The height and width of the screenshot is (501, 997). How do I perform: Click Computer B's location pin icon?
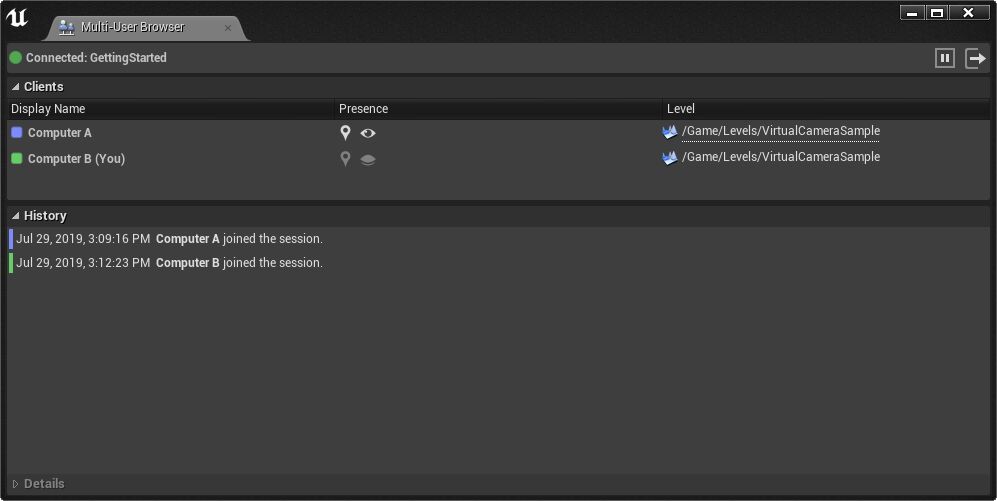point(345,159)
